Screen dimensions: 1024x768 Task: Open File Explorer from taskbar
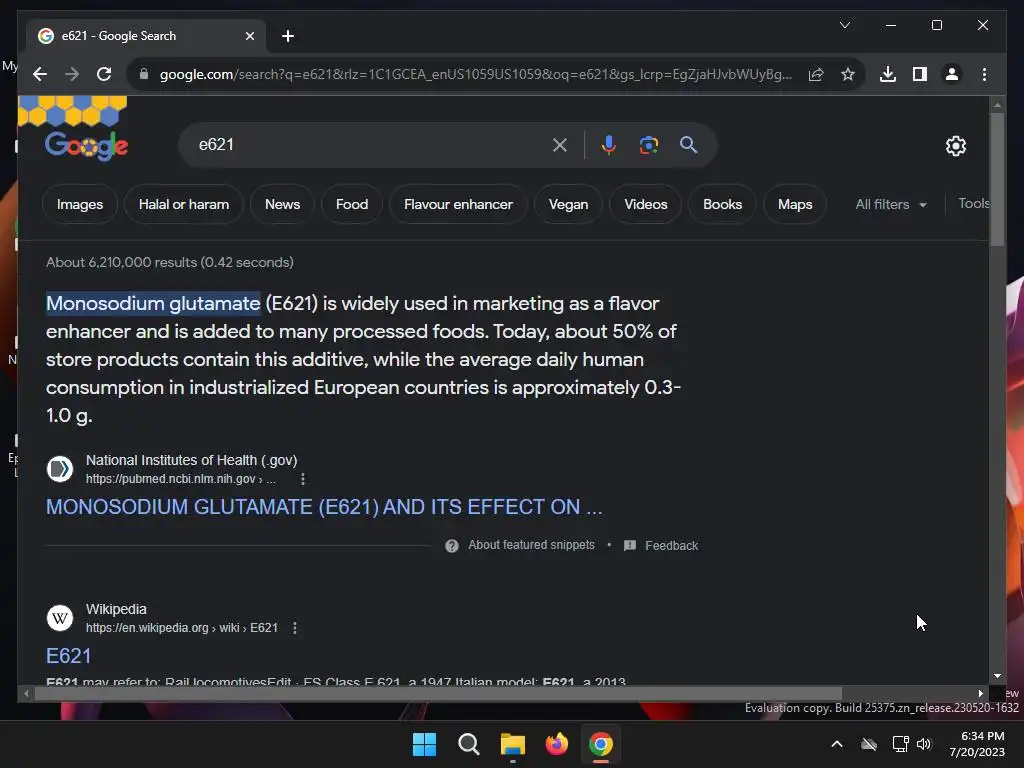(513, 744)
